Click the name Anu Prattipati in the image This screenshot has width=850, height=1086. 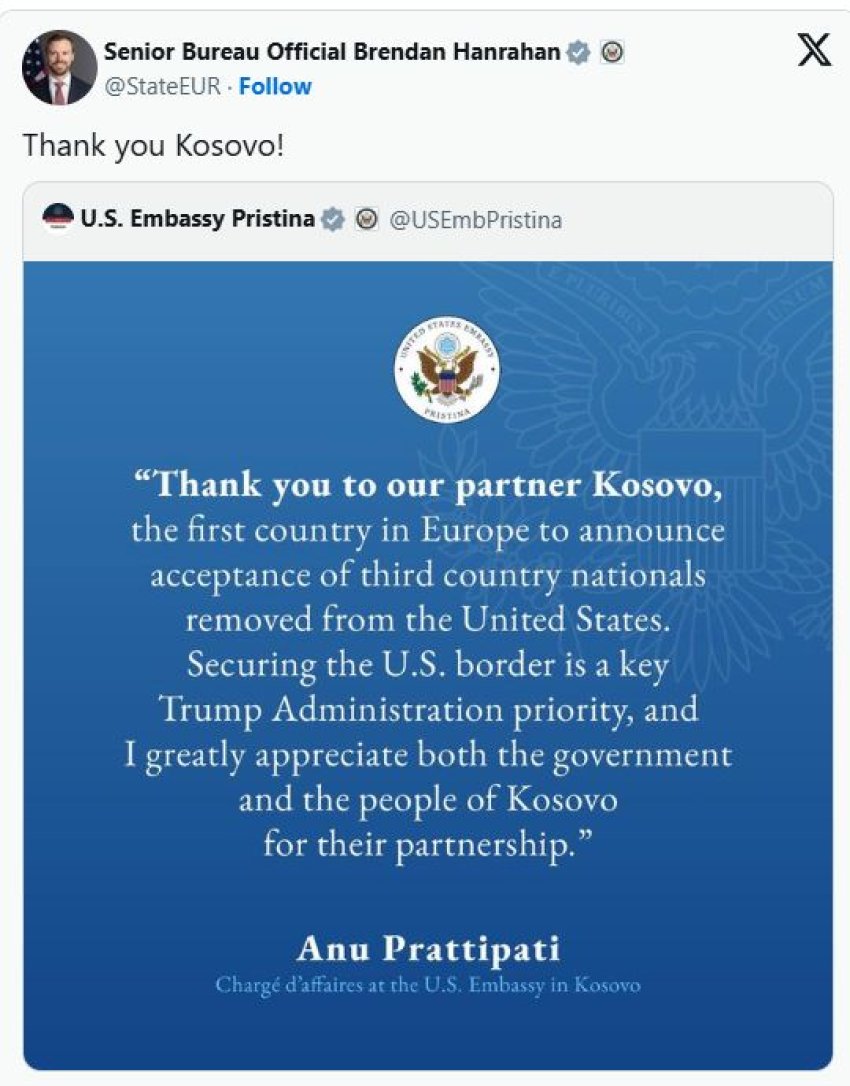point(427,946)
